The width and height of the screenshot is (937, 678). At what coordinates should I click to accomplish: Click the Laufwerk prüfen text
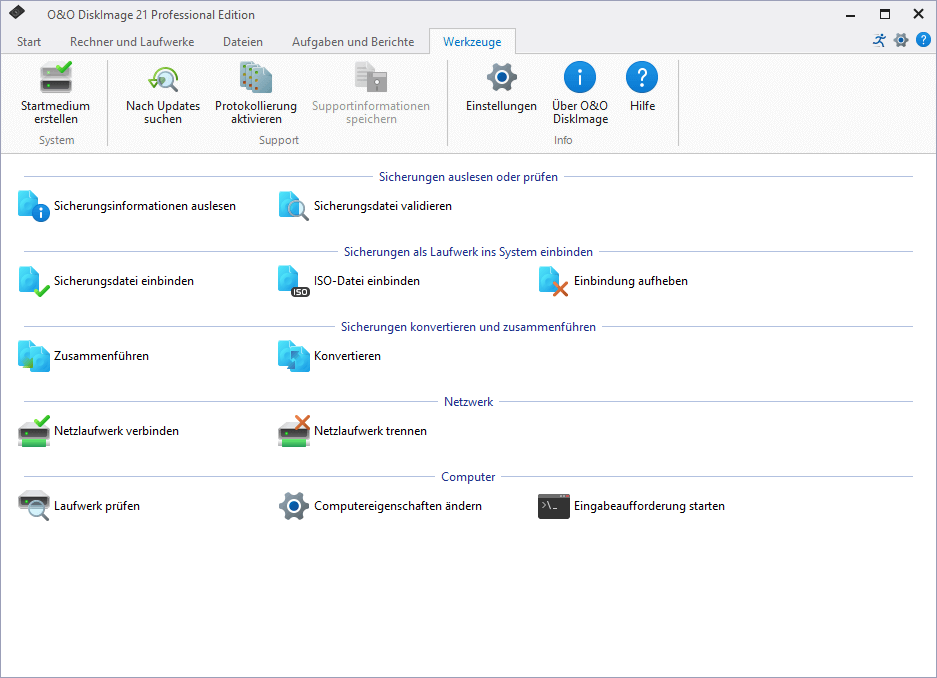97,506
